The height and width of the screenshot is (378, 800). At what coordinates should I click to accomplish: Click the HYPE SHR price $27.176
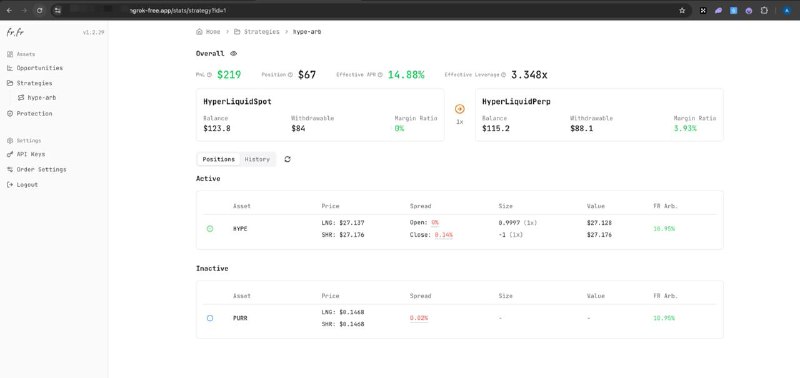[351, 235]
